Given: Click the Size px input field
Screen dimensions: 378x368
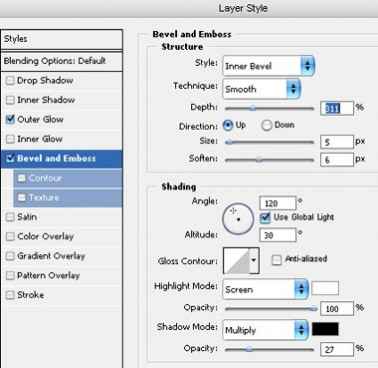Looking at the screenshot, I should point(337,142).
